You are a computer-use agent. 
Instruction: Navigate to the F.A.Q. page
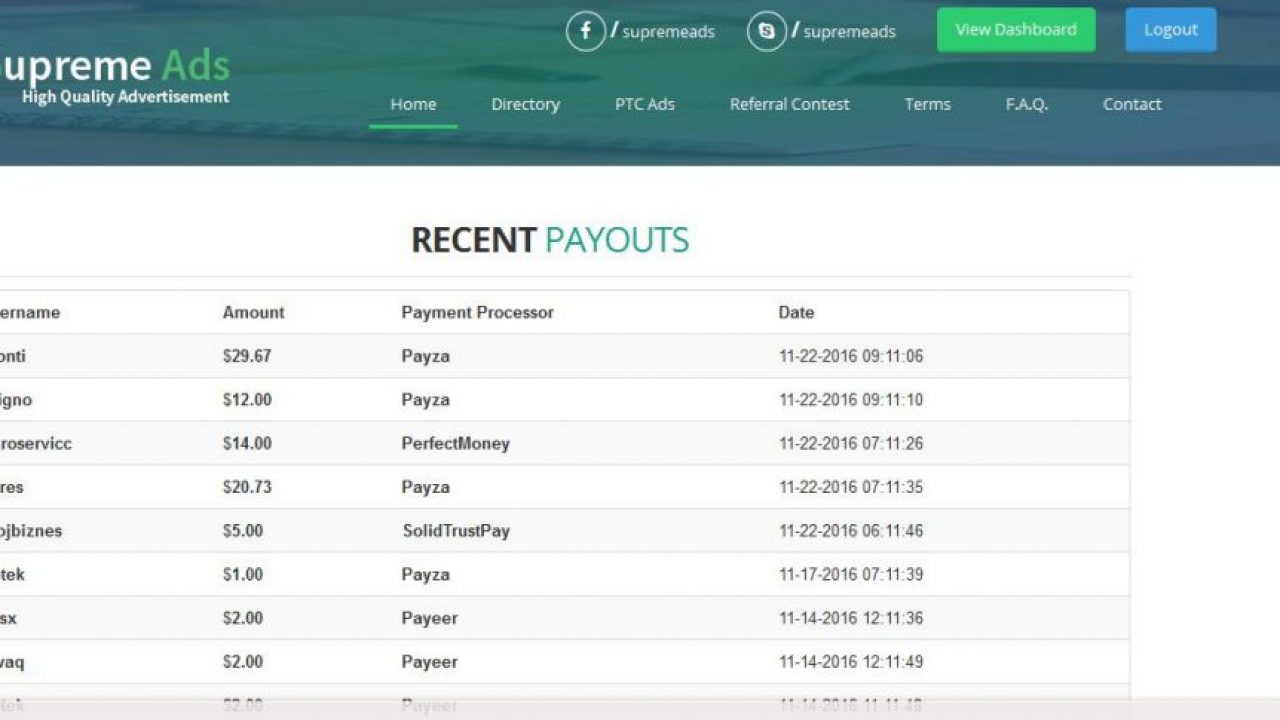(1027, 104)
